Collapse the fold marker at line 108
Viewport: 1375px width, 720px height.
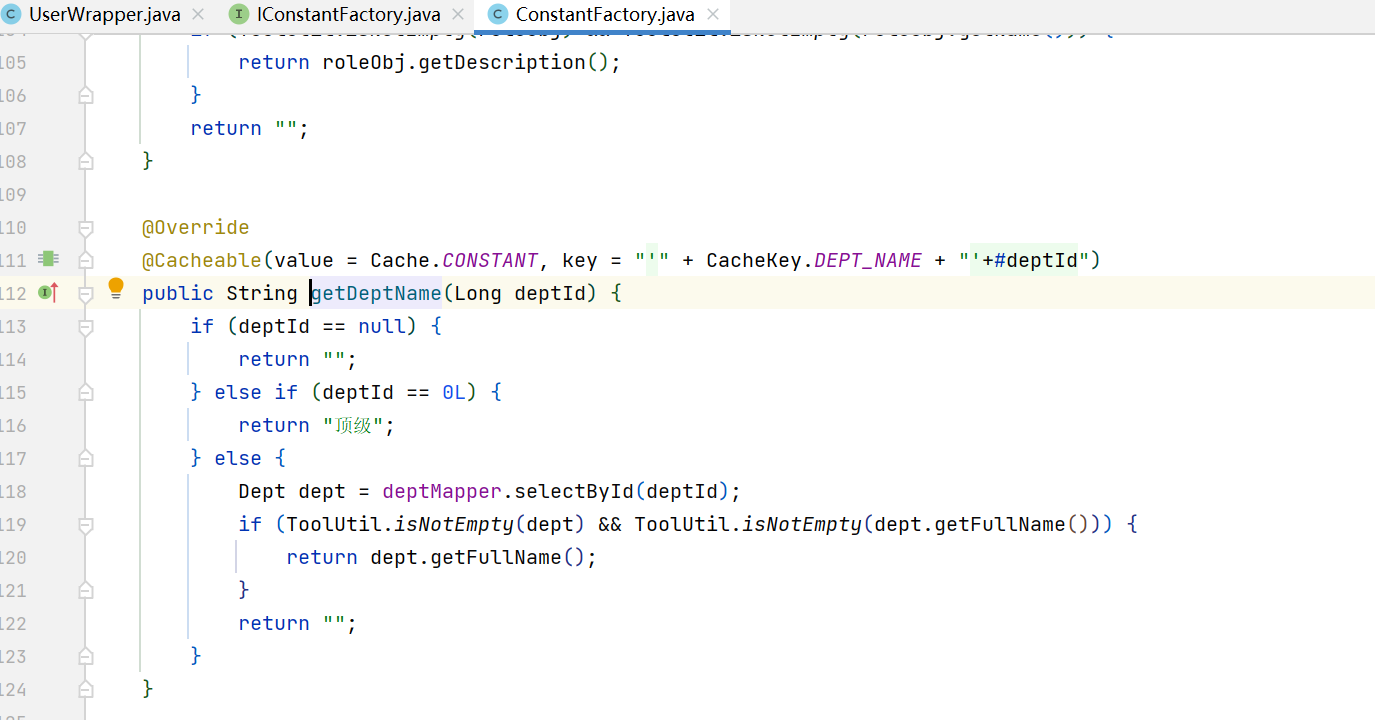(85, 161)
